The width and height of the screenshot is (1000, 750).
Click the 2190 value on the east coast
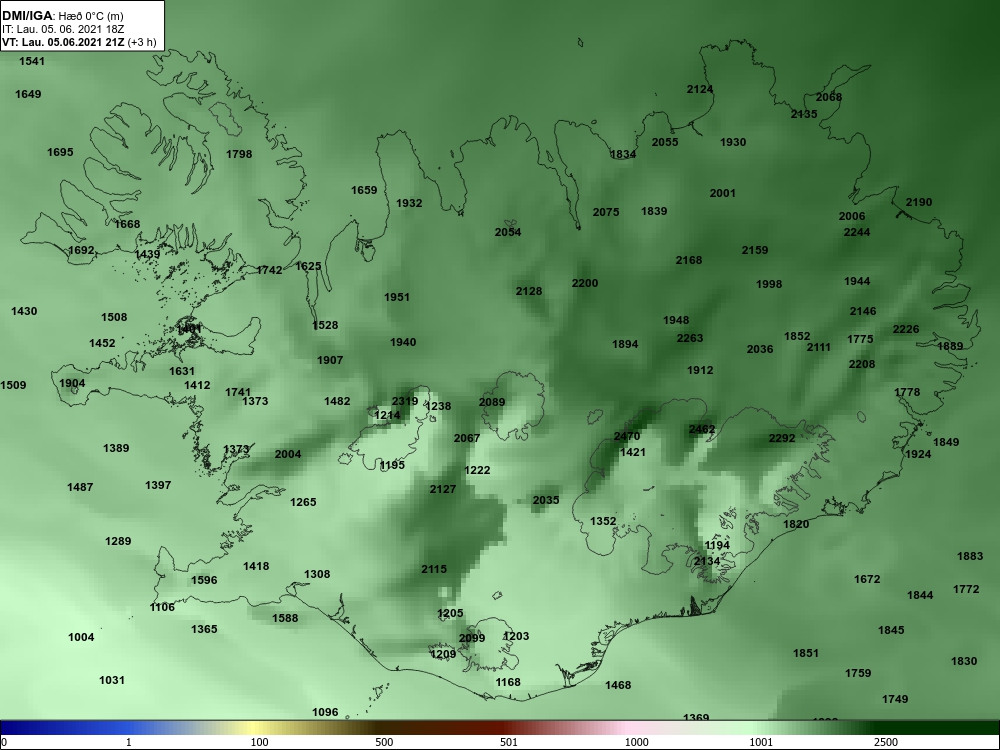pos(919,202)
